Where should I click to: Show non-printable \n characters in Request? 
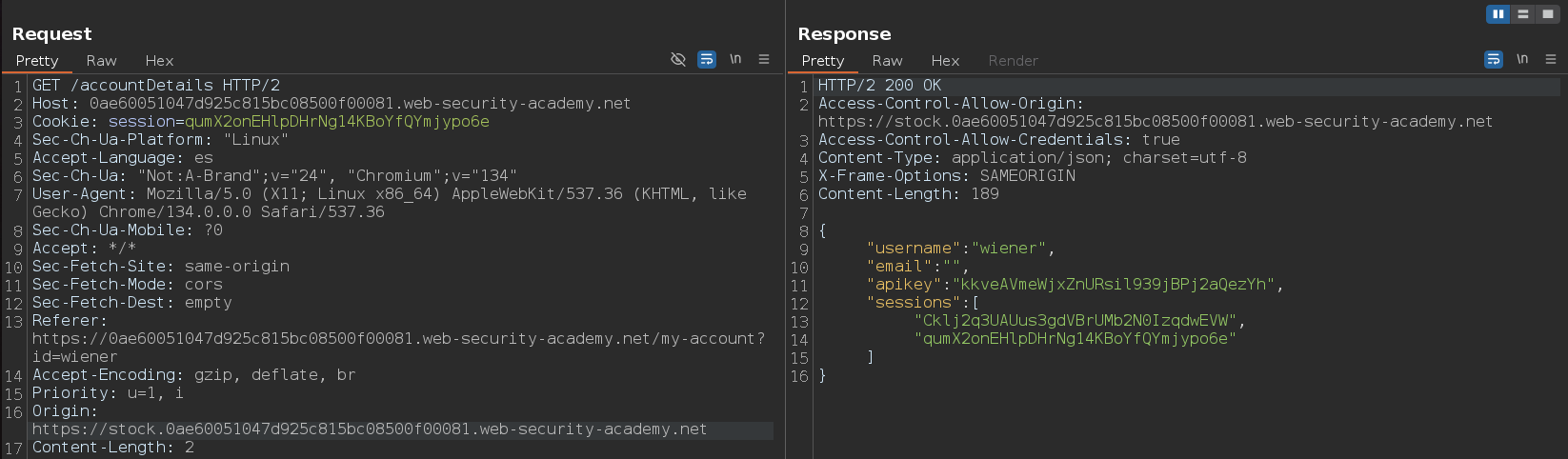tap(735, 59)
